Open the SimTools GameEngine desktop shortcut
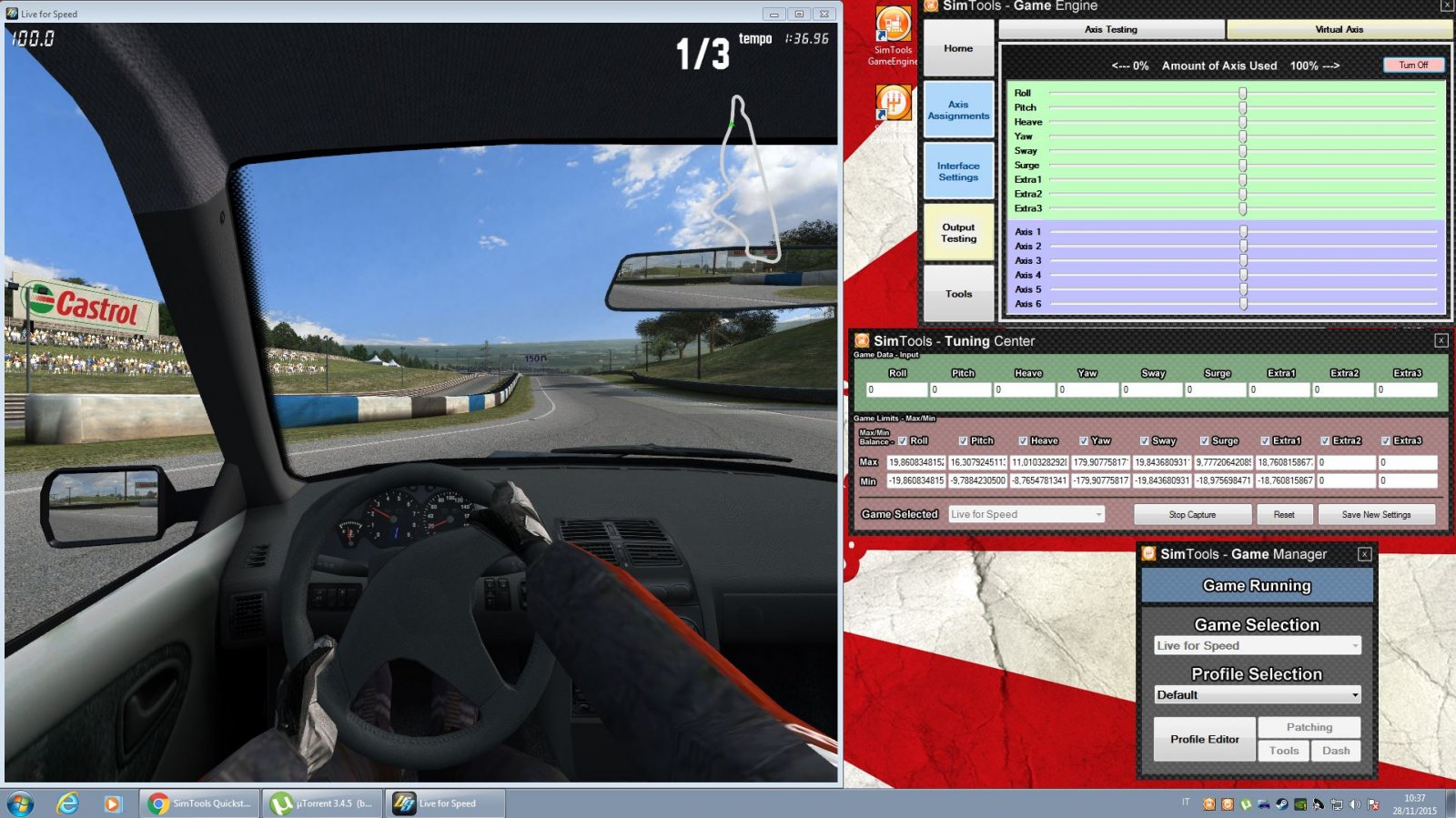 pyautogui.click(x=893, y=36)
